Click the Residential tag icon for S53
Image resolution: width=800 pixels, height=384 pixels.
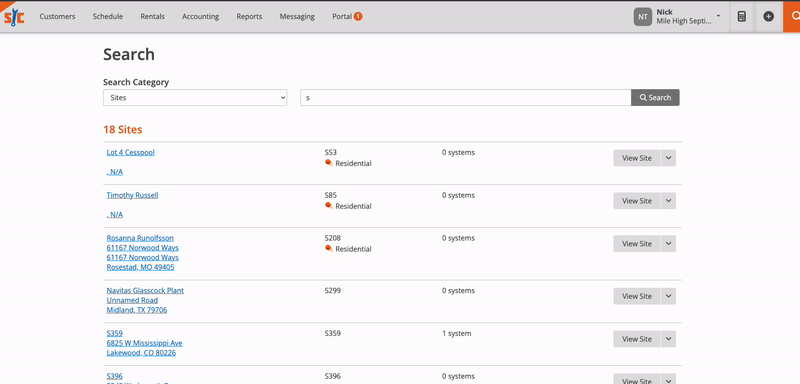[329, 163]
